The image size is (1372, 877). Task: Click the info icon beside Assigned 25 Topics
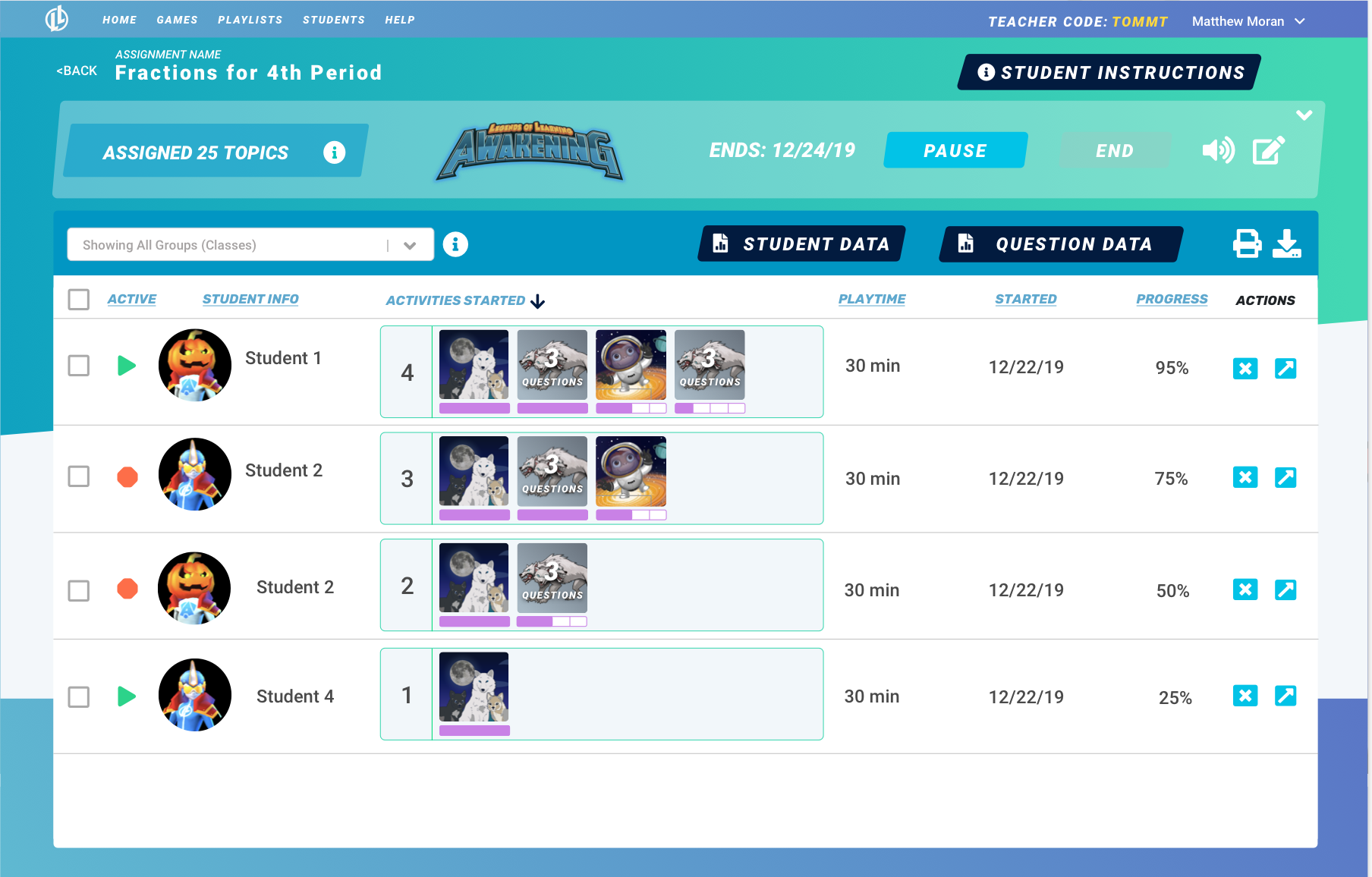pos(332,152)
